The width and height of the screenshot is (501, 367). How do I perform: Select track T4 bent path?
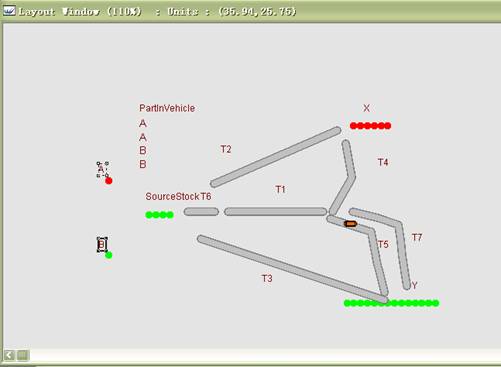click(x=343, y=177)
